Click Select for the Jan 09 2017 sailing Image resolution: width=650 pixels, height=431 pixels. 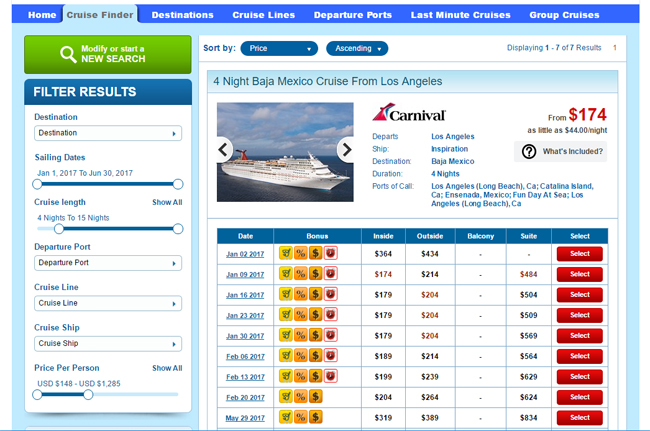(580, 274)
